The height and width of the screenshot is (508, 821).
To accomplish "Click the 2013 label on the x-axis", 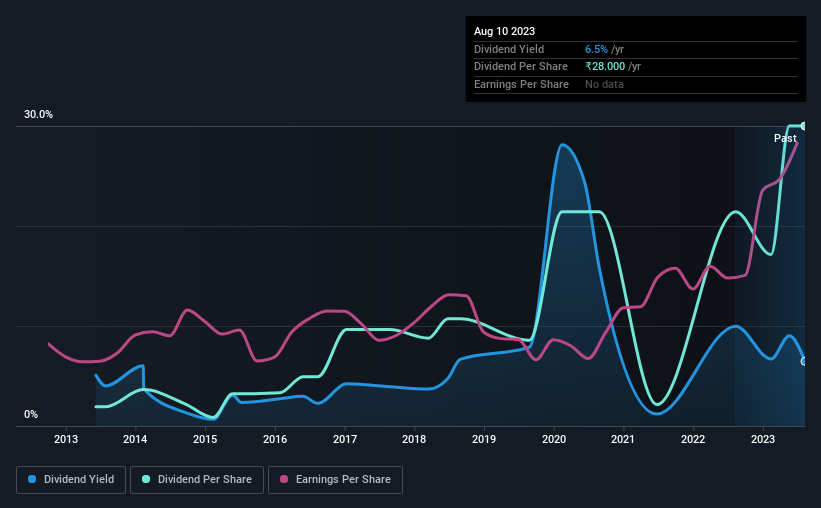I will tap(66, 439).
